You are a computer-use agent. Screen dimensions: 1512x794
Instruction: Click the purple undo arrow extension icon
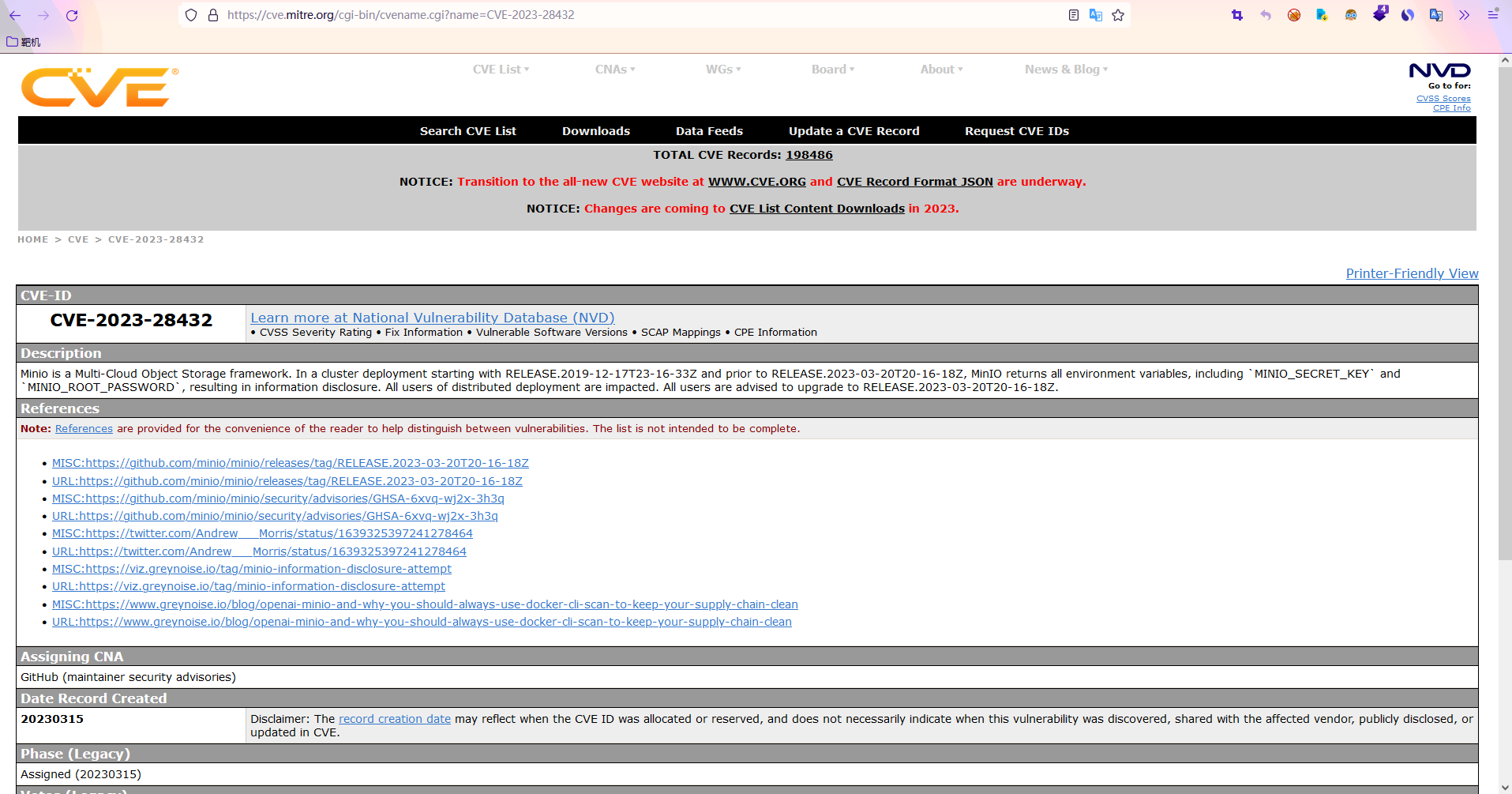point(1266,15)
